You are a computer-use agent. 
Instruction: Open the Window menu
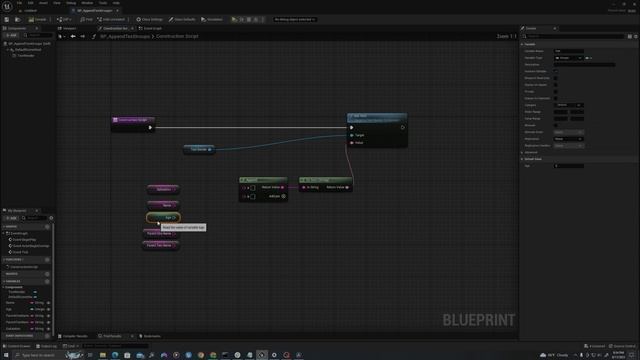pos(87,3)
